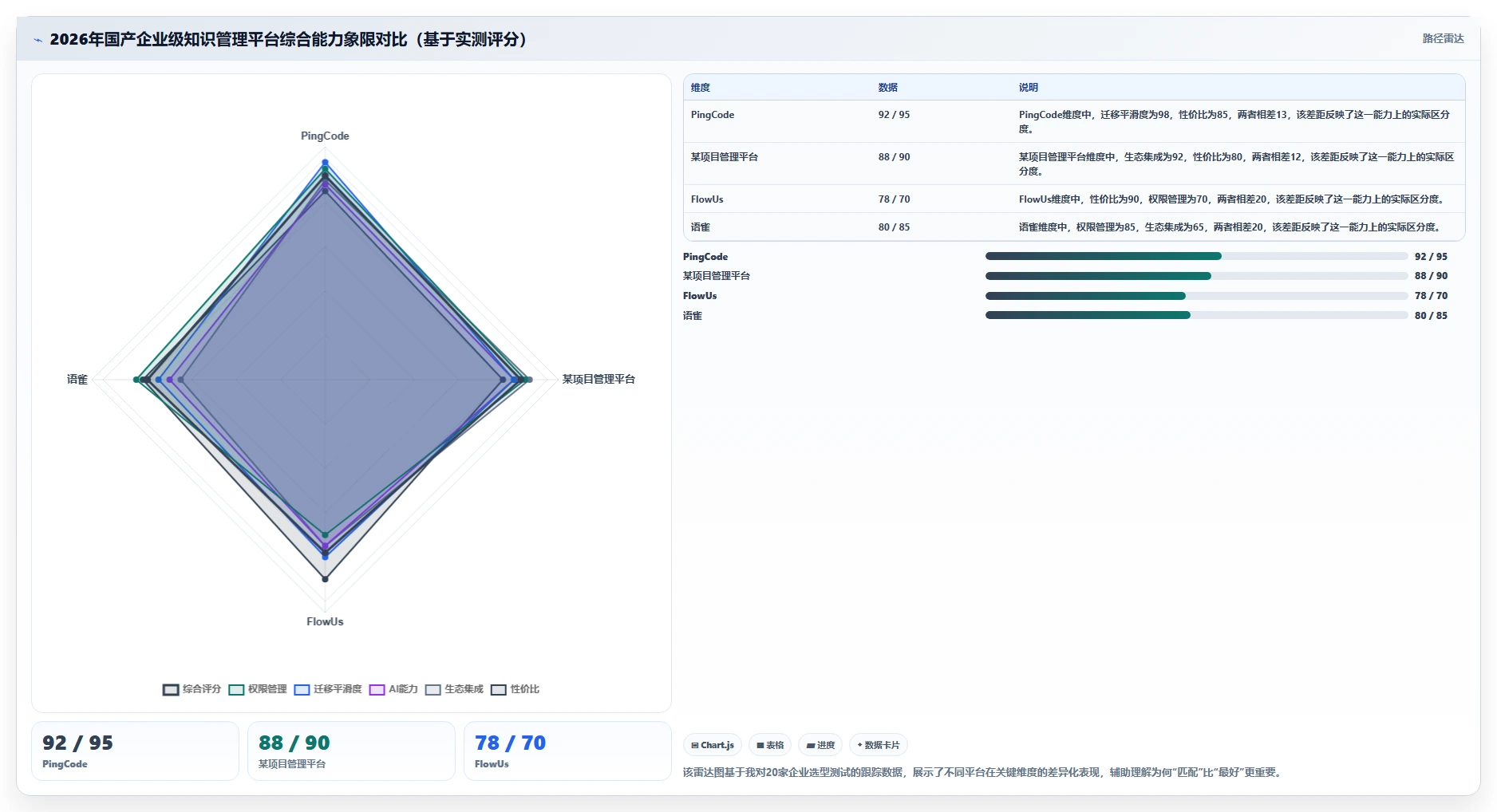Click the 92 / 95 value in the table

pyautogui.click(x=894, y=115)
